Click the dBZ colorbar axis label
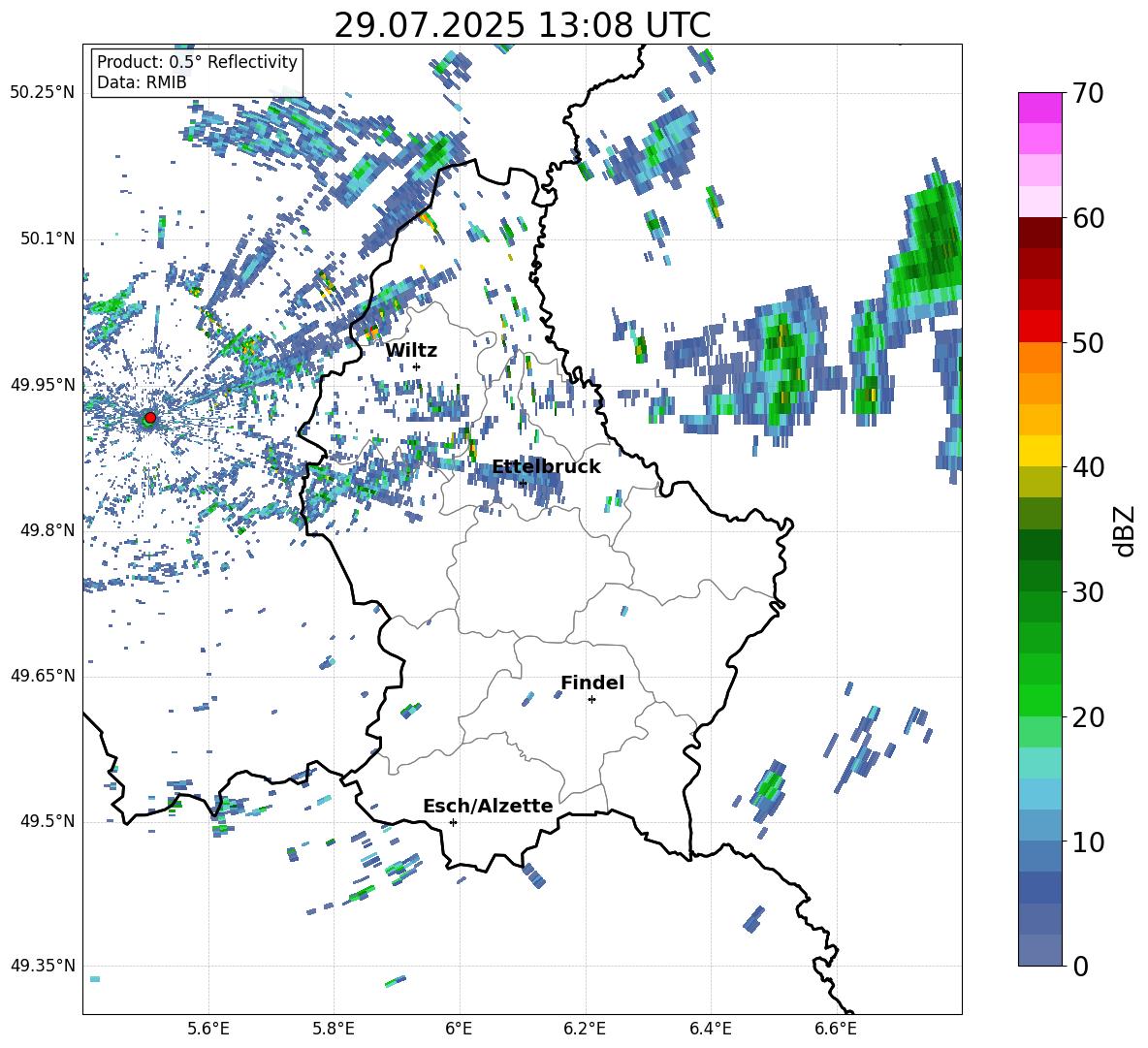 click(x=1126, y=530)
